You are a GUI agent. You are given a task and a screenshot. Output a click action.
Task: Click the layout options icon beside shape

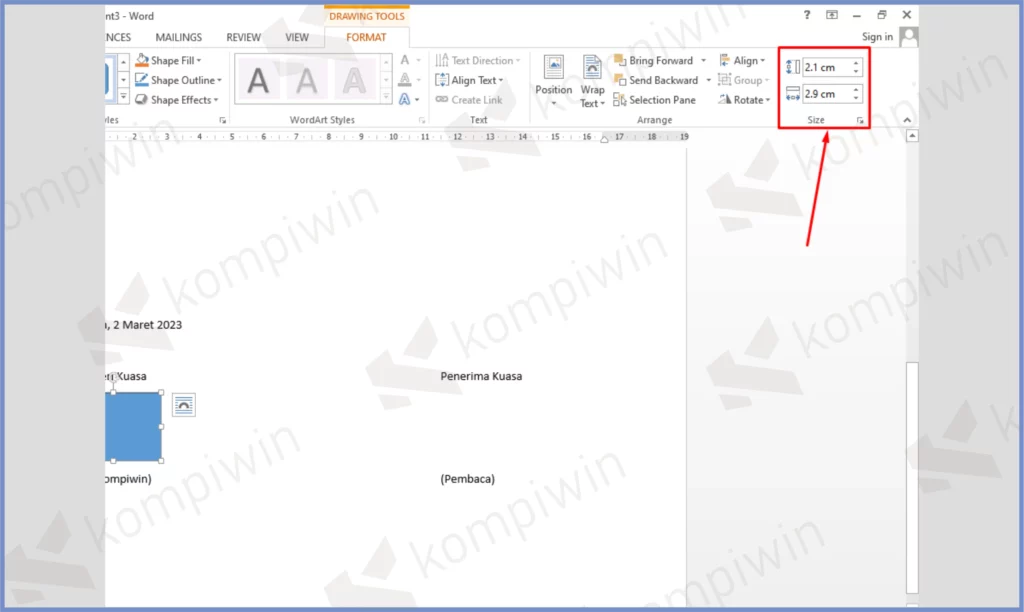tap(183, 404)
